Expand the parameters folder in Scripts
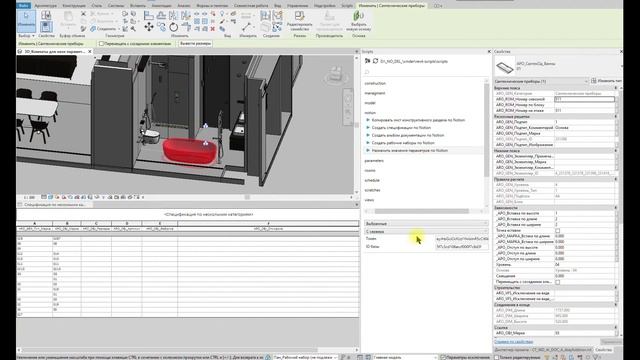The width and height of the screenshot is (640, 360). pyautogui.click(x=374, y=160)
